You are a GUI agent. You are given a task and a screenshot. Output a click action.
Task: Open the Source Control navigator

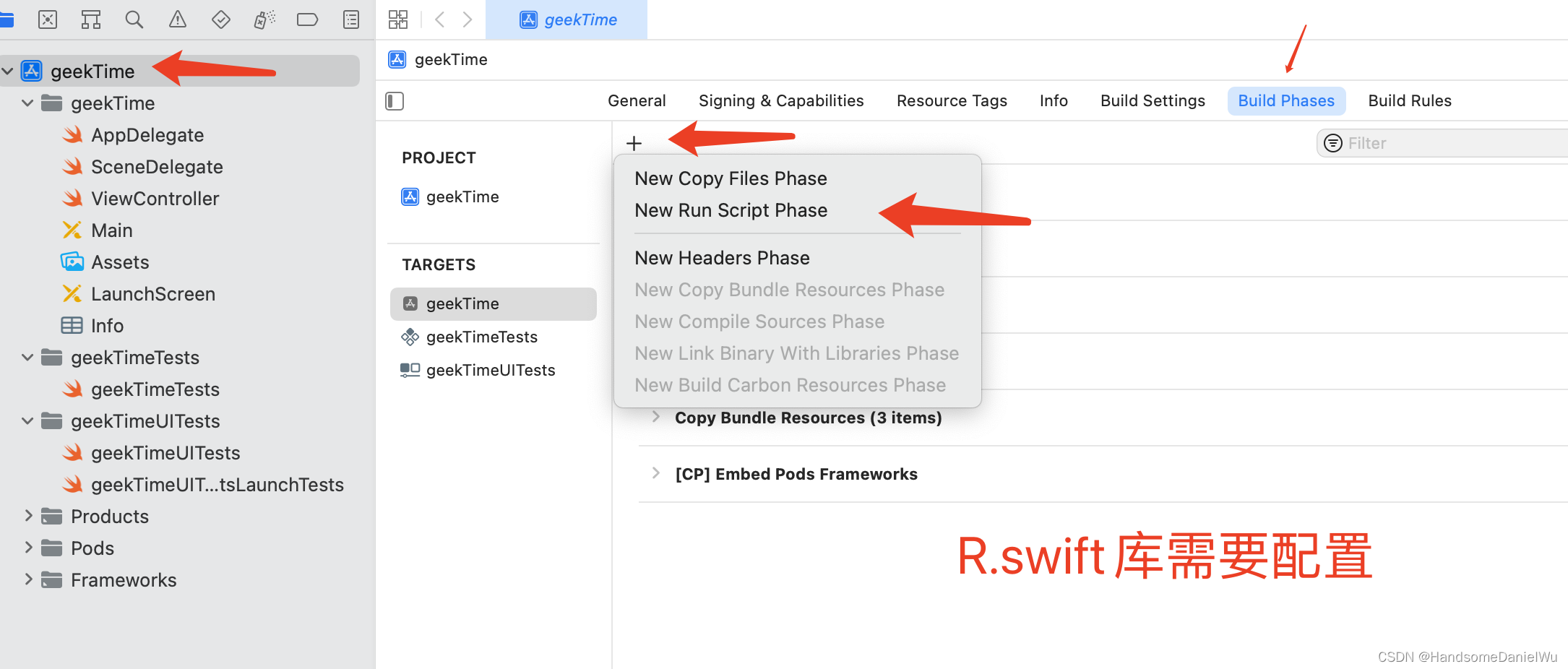[48, 20]
